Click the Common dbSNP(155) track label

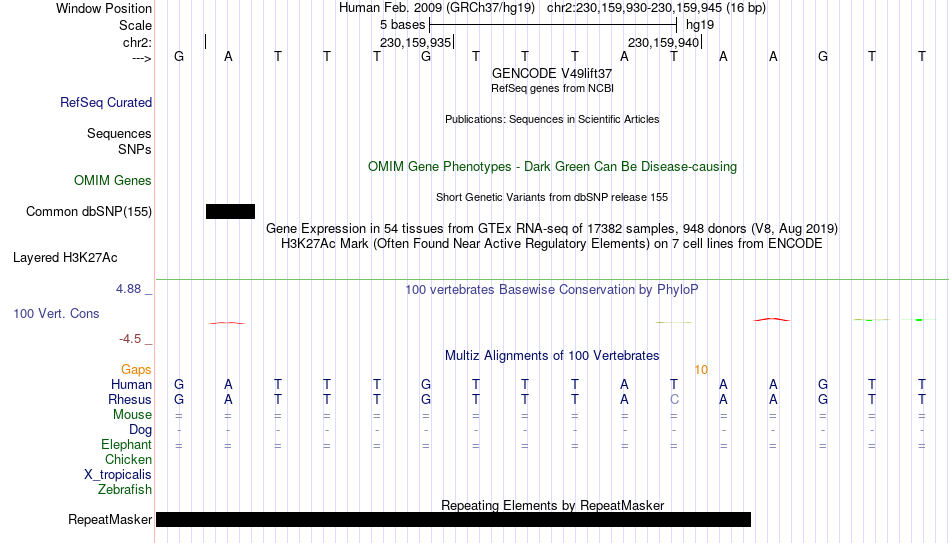89,212
